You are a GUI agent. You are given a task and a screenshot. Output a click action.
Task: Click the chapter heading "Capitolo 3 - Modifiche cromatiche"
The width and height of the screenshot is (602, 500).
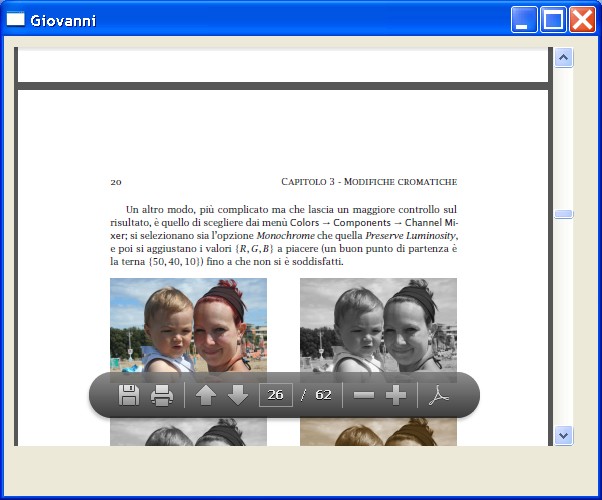369,182
